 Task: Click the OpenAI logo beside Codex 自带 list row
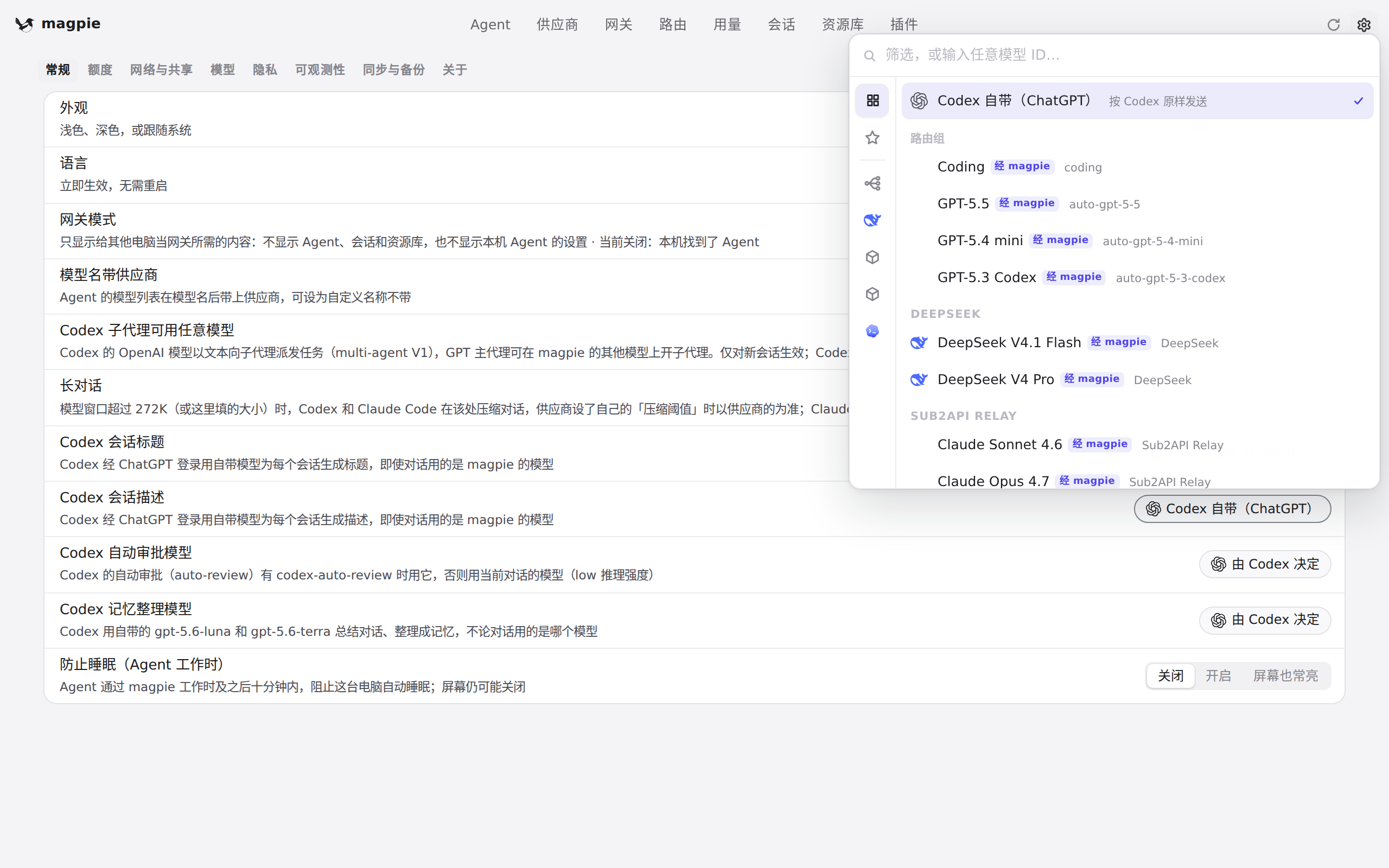pos(919,101)
